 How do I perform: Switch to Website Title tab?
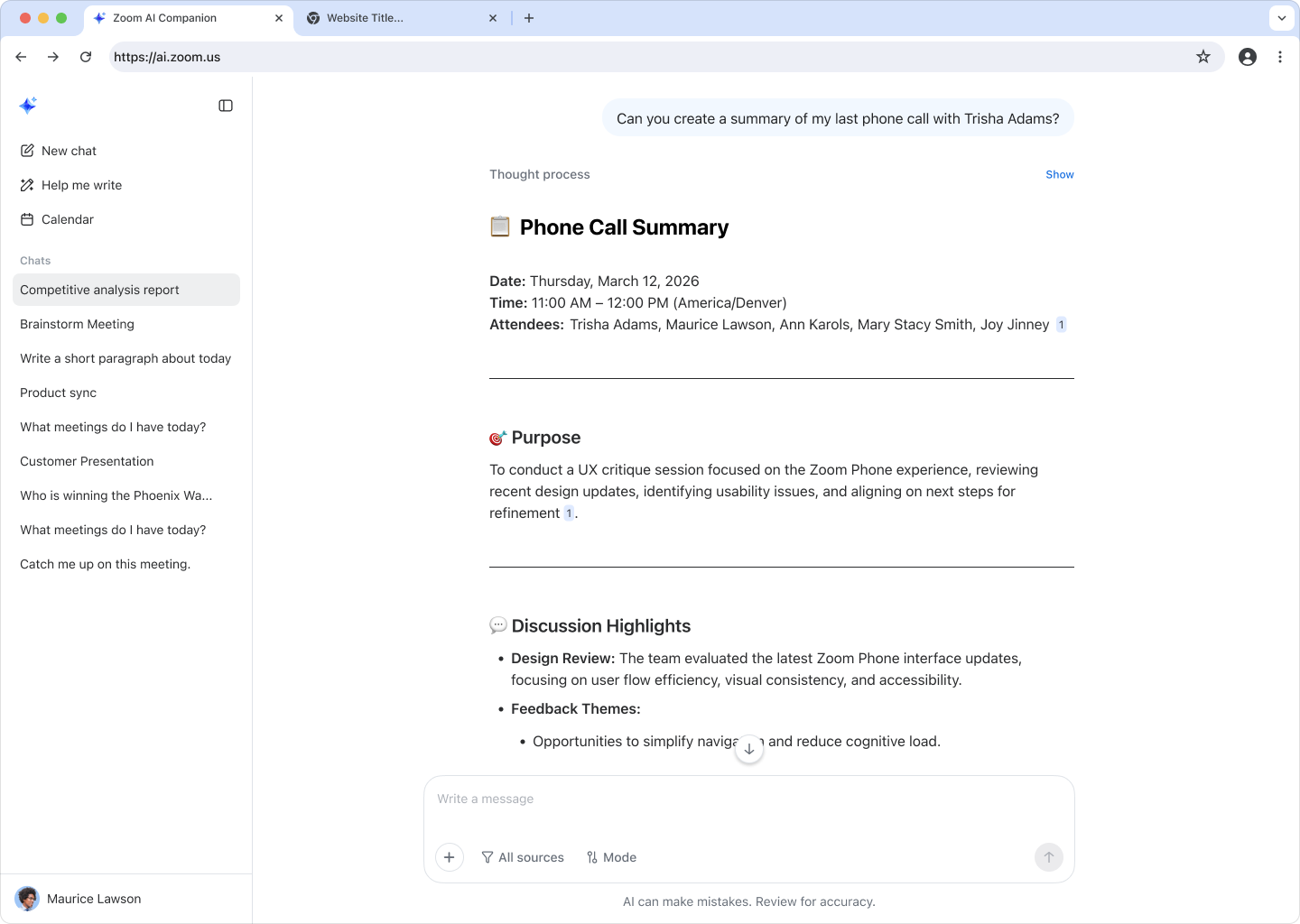[402, 18]
